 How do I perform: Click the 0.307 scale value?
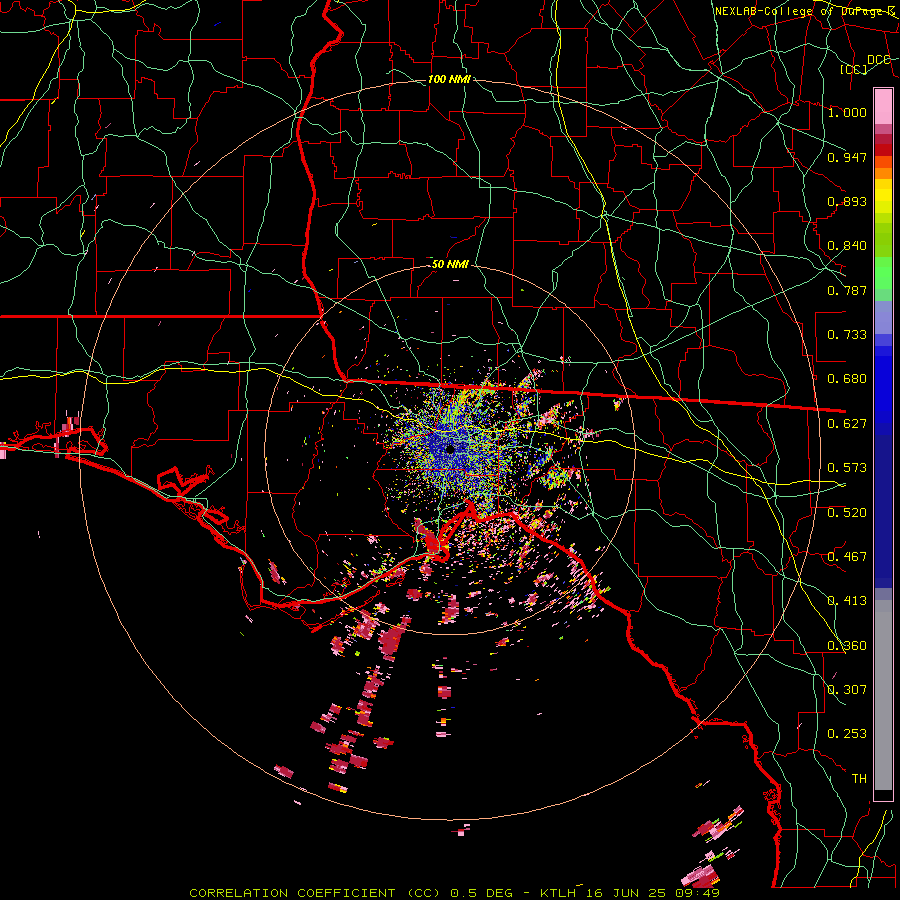pyautogui.click(x=847, y=690)
